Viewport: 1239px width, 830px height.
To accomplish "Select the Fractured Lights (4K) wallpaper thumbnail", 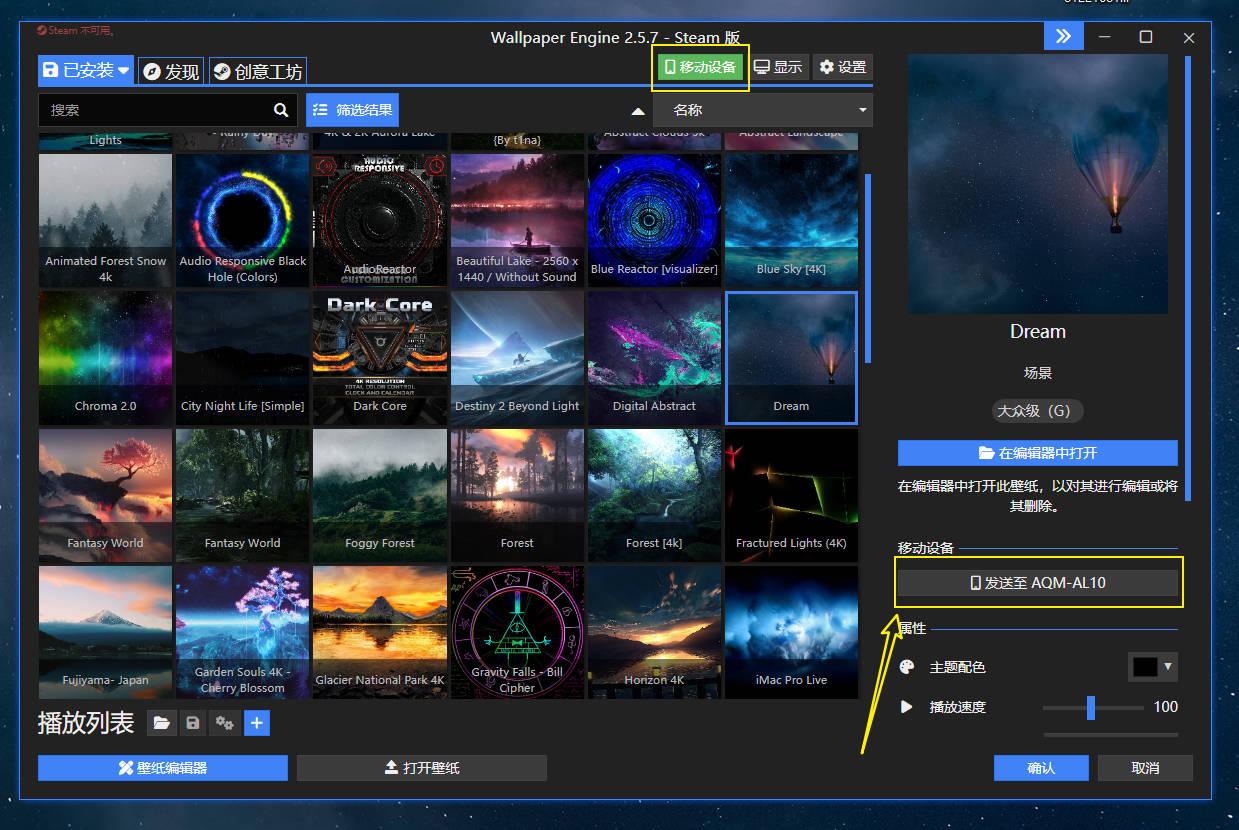I will (x=791, y=495).
